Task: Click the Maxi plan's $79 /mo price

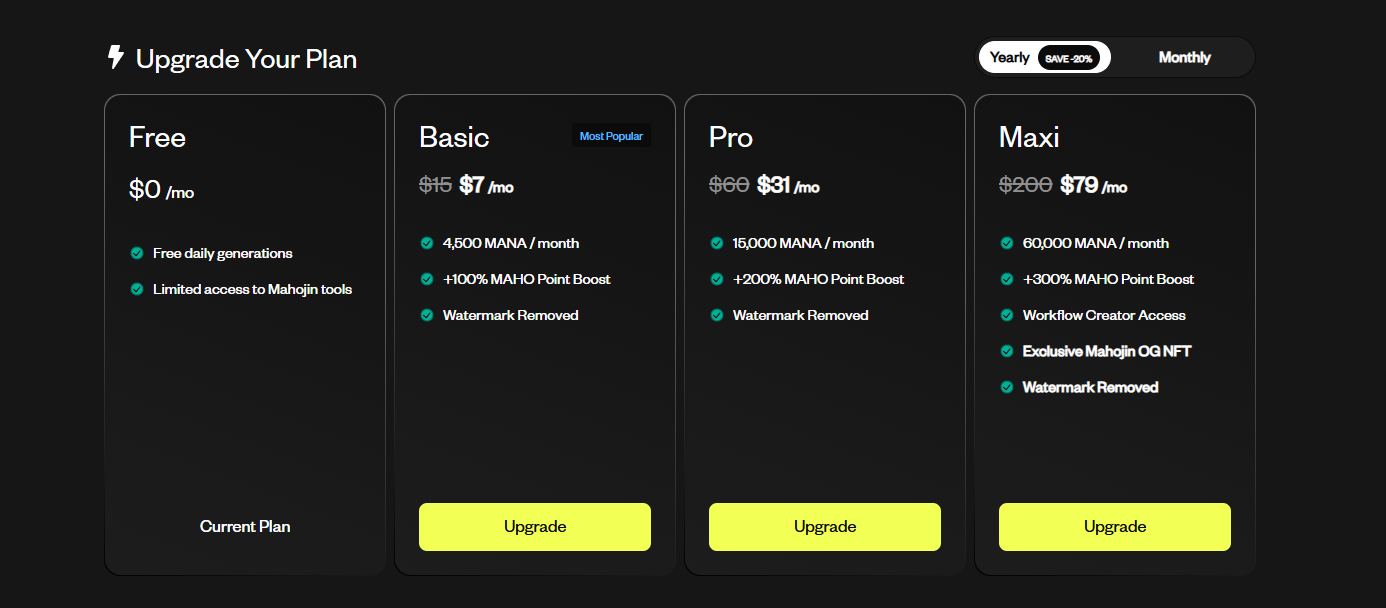Action: coord(1093,185)
